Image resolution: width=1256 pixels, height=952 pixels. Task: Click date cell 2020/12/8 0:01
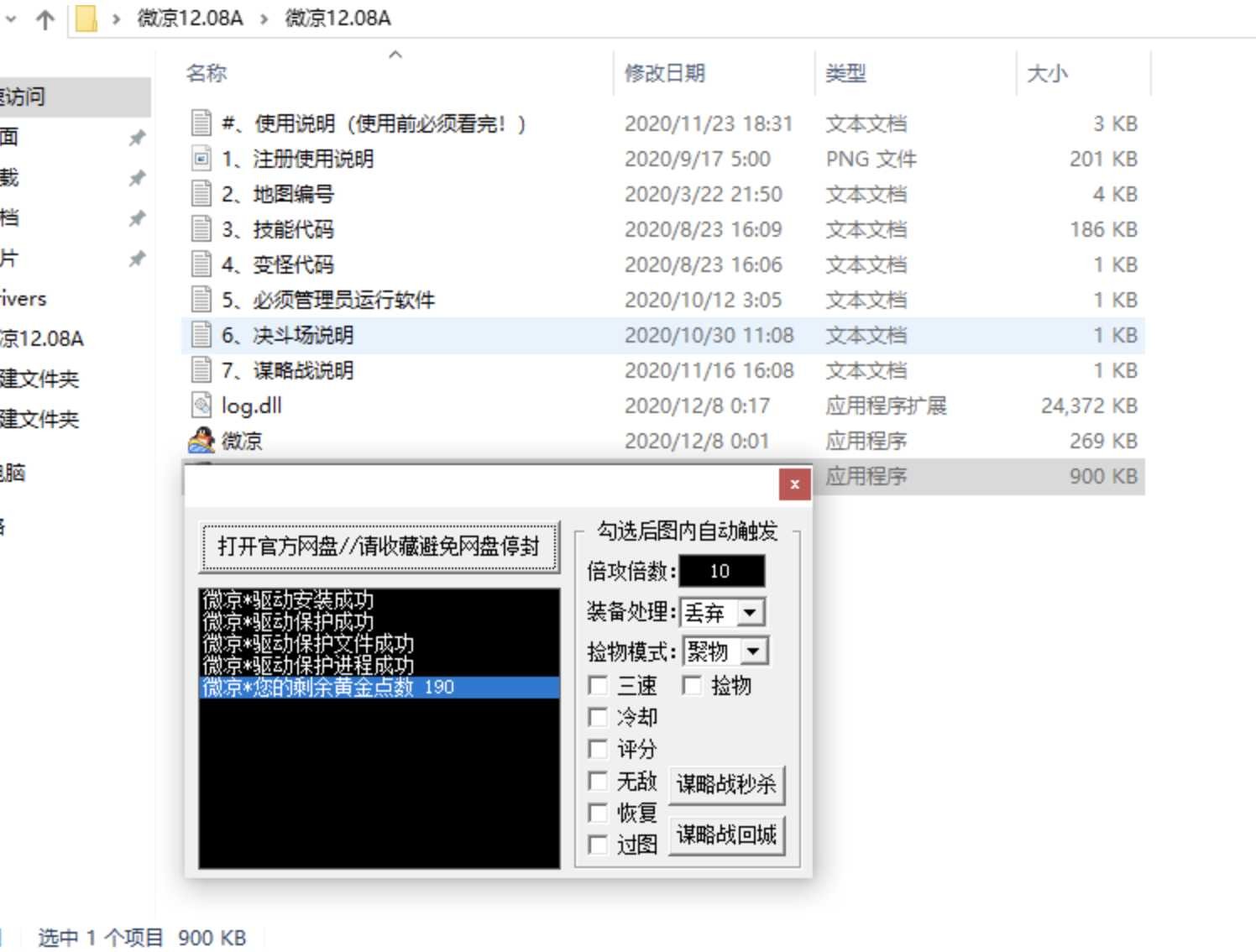point(697,442)
